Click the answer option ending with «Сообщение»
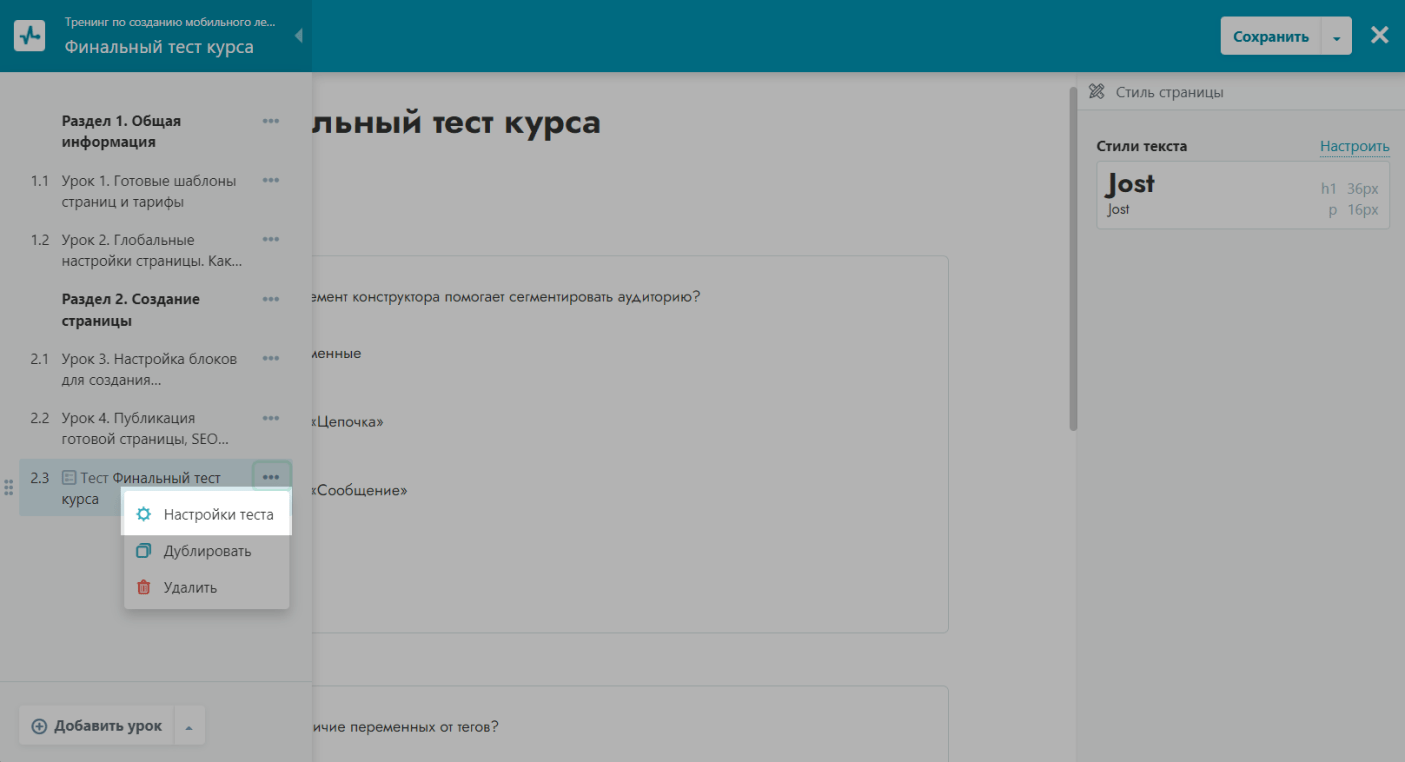This screenshot has height=762, width=1405. pos(360,491)
